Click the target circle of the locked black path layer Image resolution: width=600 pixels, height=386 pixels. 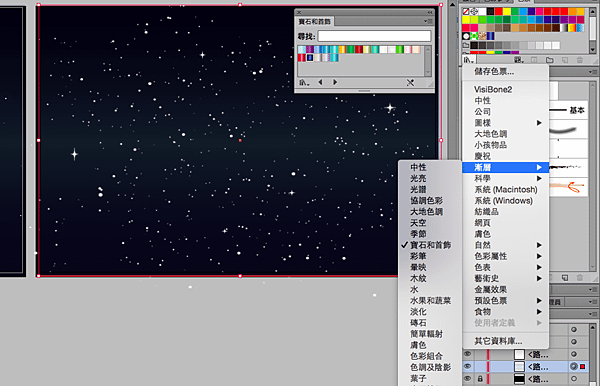click(573, 379)
